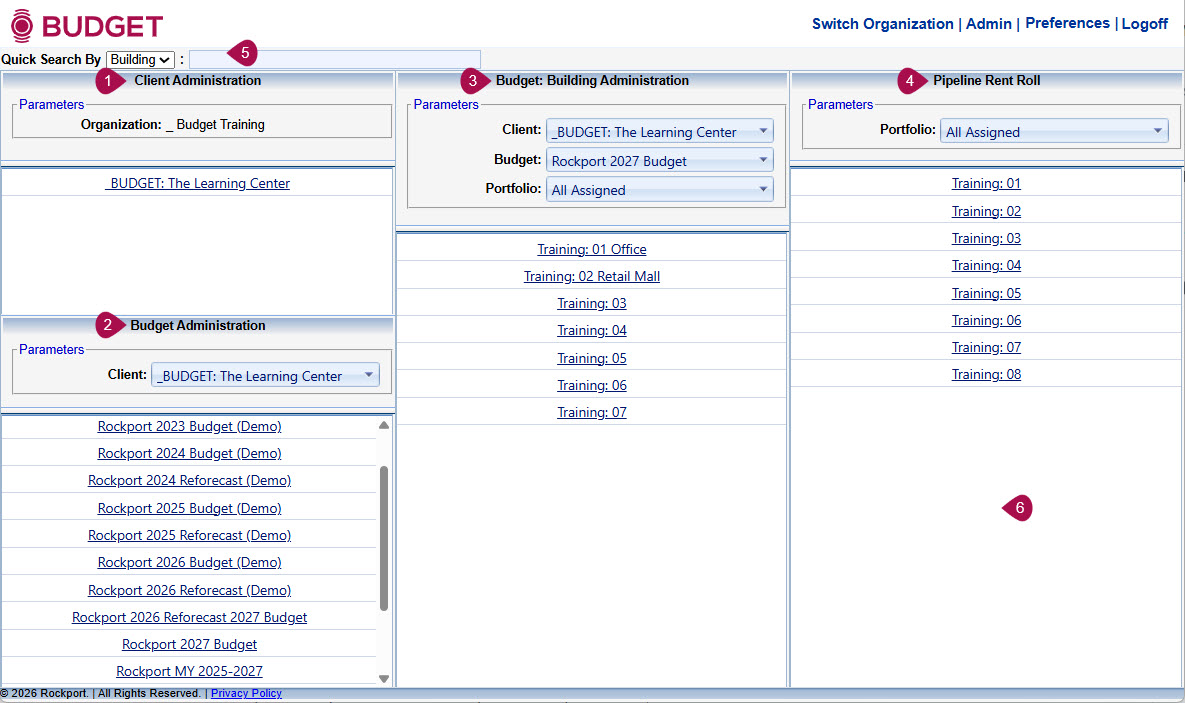Open Training: 01 in Pipeline Rent Roll
Image resolution: width=1185 pixels, height=703 pixels.
[986, 183]
